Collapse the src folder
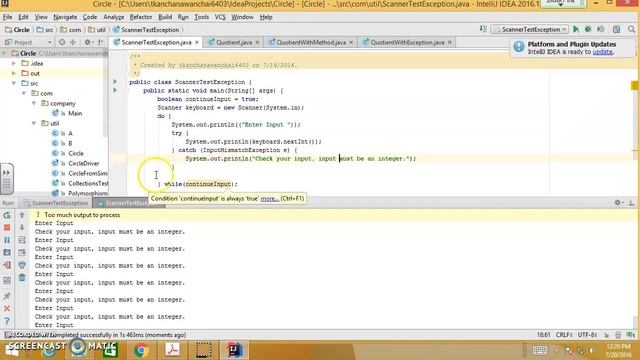Screen dimensions: 640x360 pyautogui.click(x=14, y=83)
